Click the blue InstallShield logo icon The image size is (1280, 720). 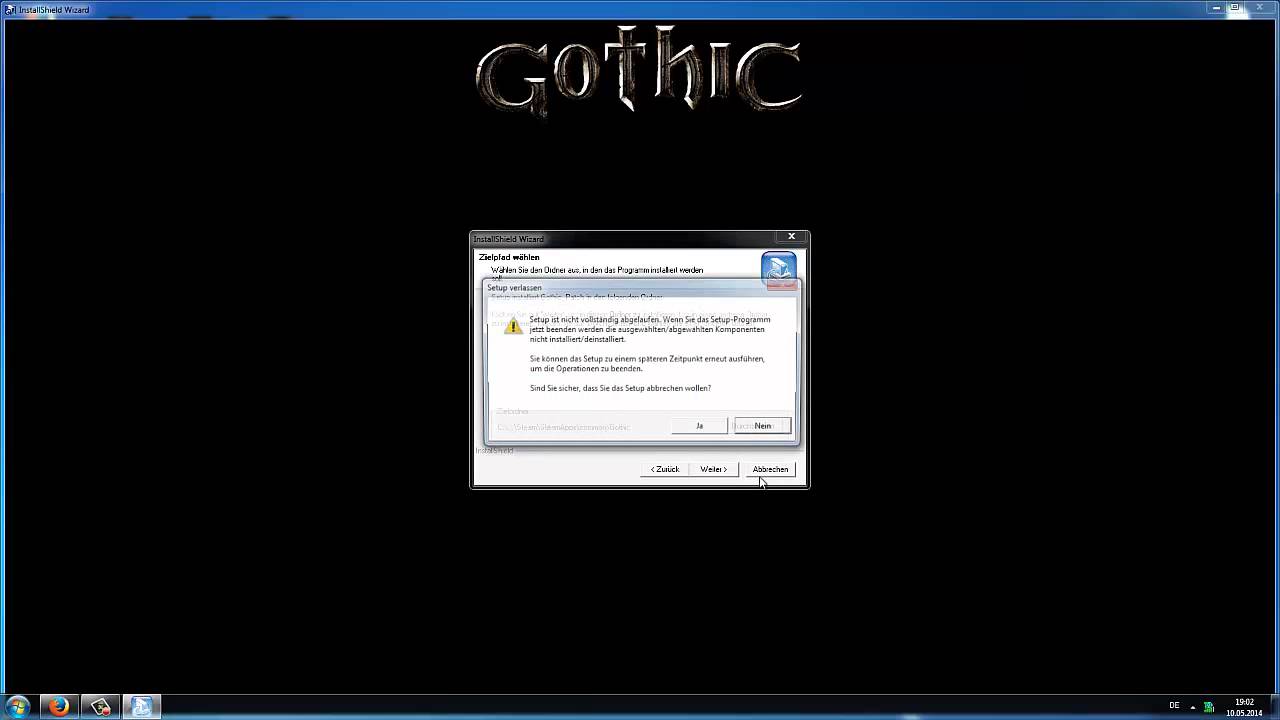coord(779,269)
